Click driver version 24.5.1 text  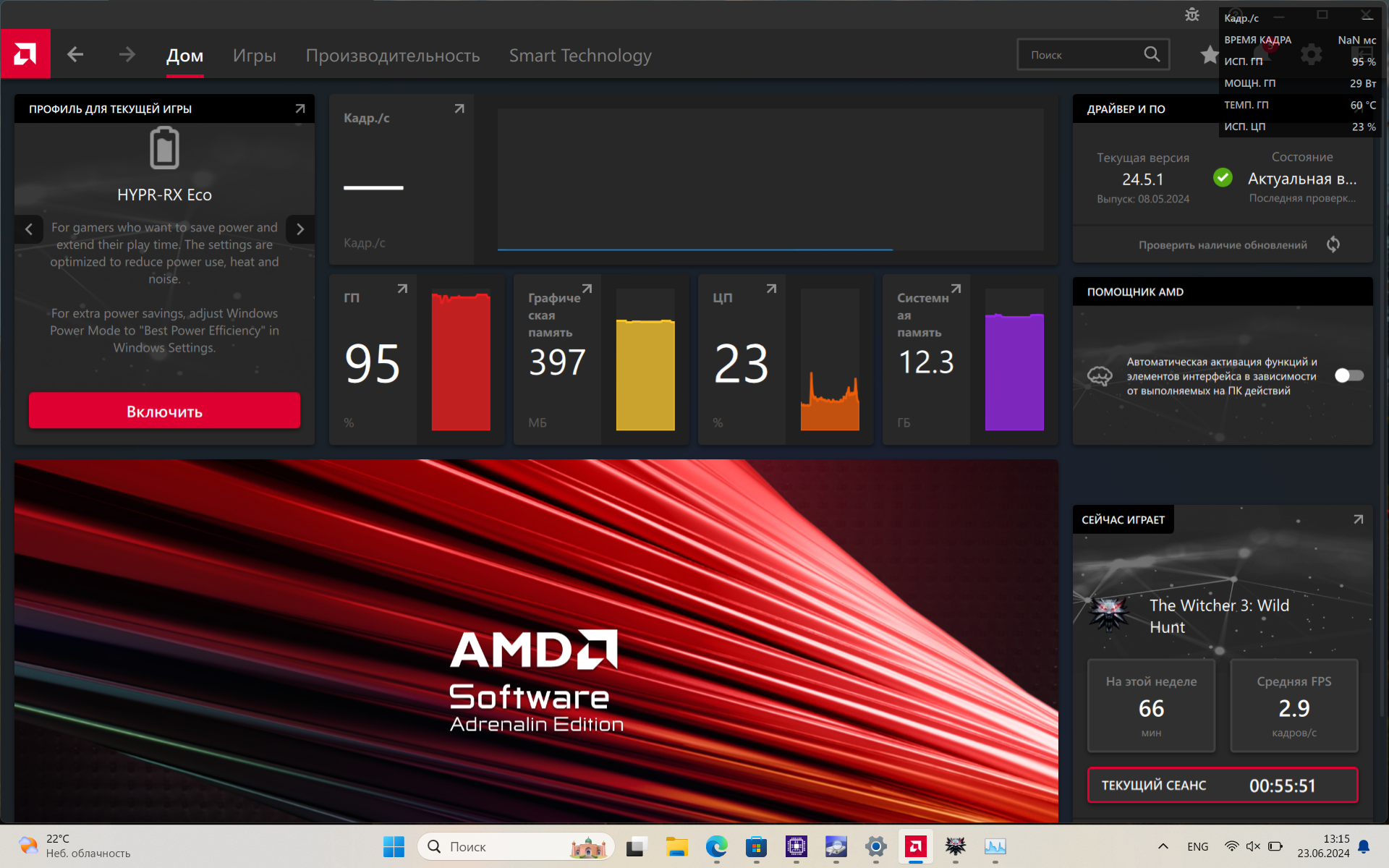[x=1143, y=179]
